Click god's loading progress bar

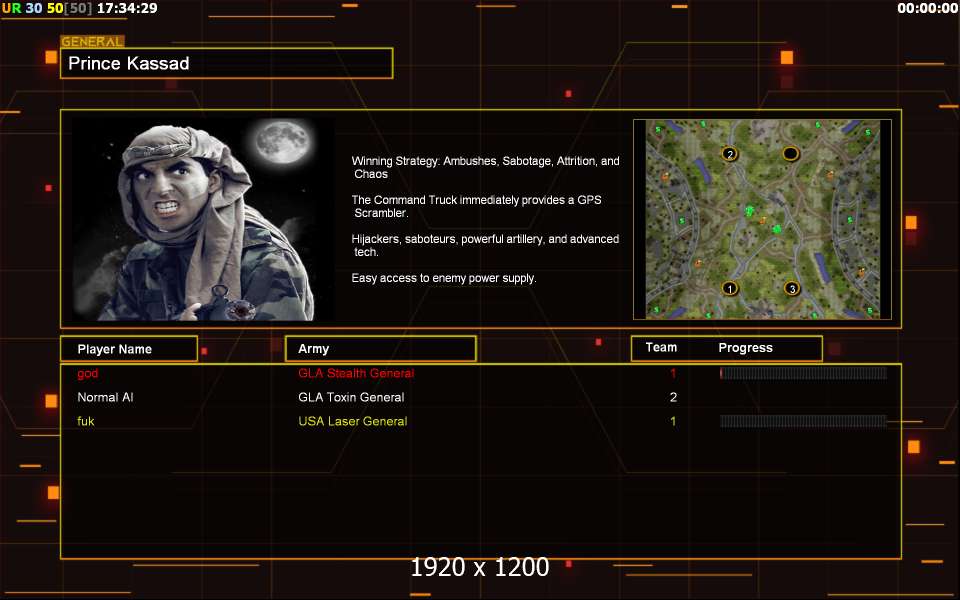[803, 373]
